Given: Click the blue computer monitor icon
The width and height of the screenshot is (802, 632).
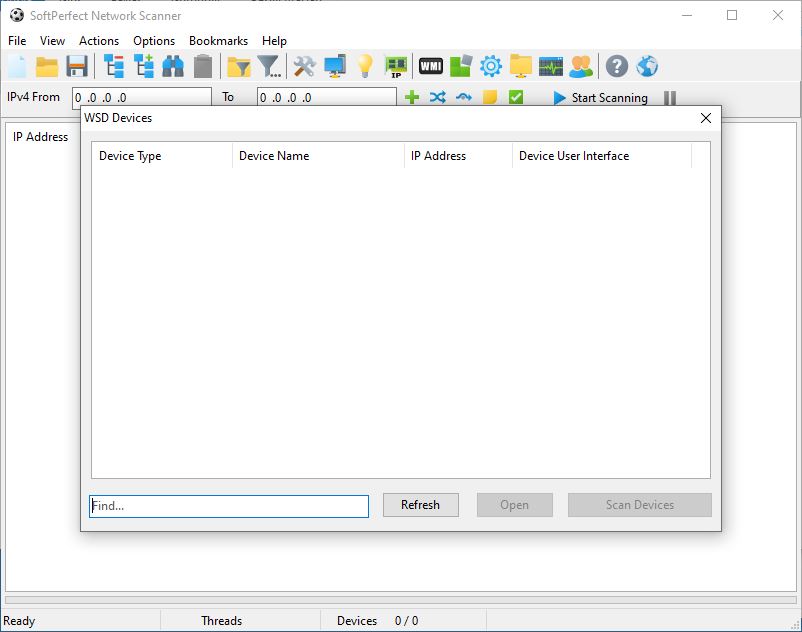Looking at the screenshot, I should click(335, 66).
